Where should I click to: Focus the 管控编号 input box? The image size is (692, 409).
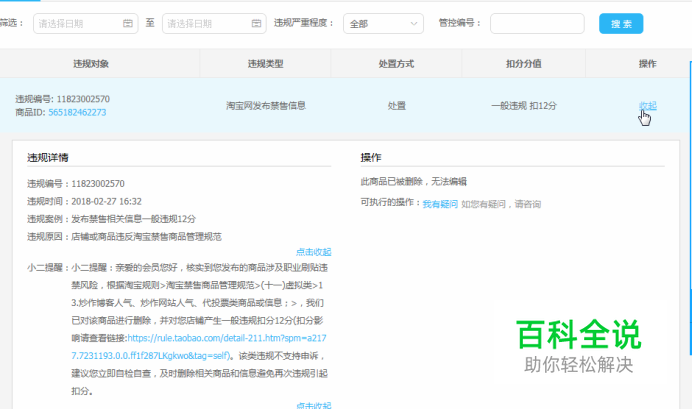point(537,23)
